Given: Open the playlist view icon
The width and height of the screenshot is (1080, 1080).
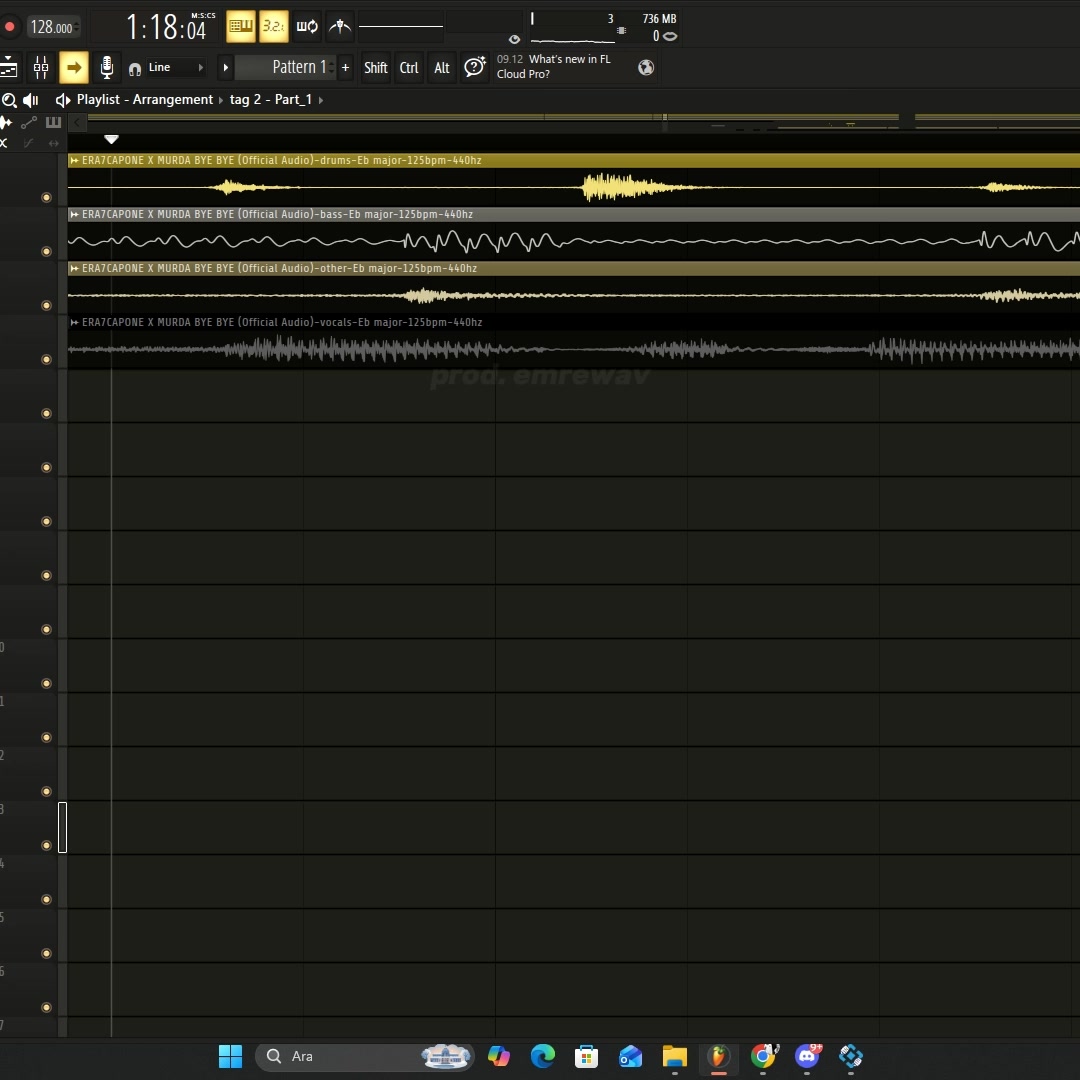Looking at the screenshot, I should coord(8,68).
